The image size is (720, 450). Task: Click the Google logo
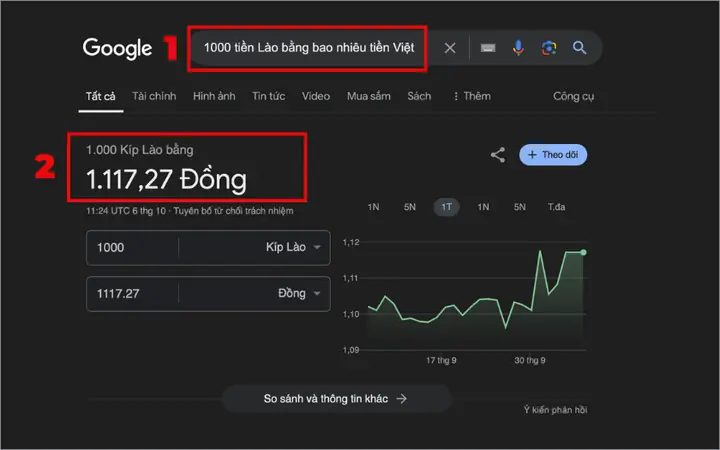[x=117, y=48]
